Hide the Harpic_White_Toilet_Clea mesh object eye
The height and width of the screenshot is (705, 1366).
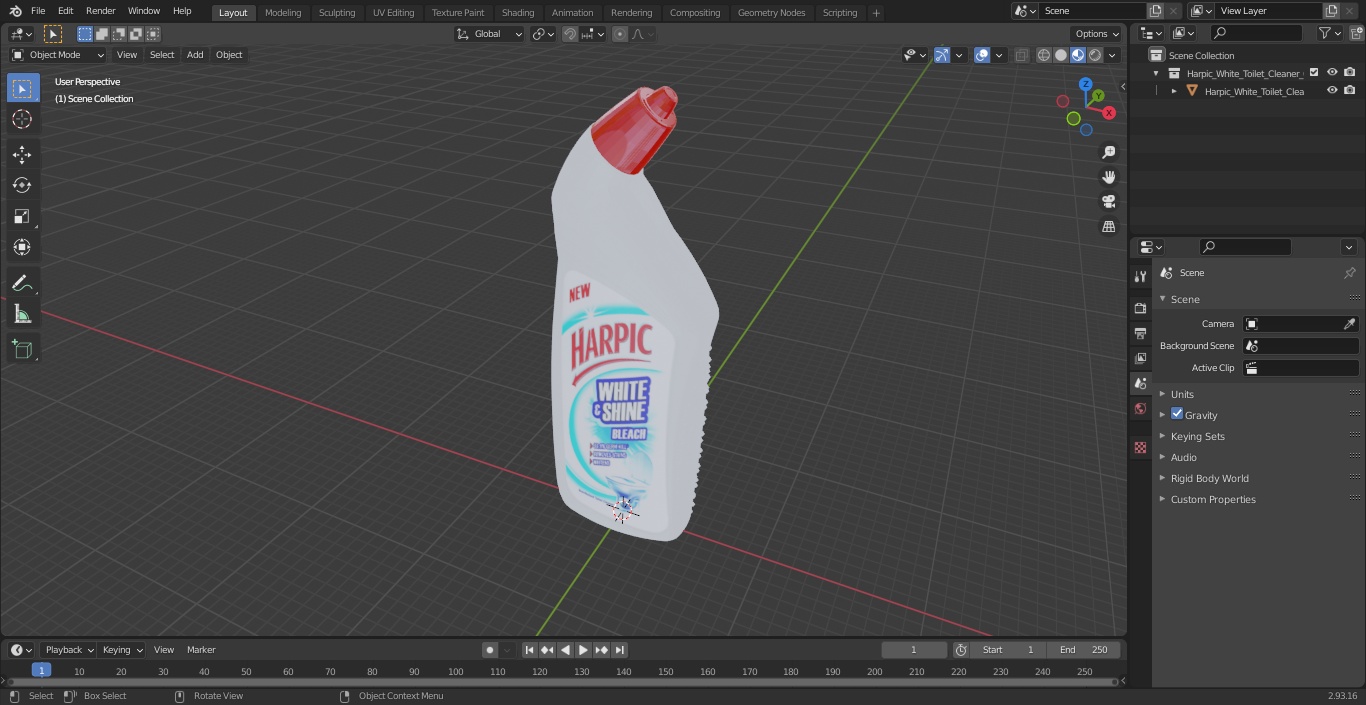coord(1332,91)
